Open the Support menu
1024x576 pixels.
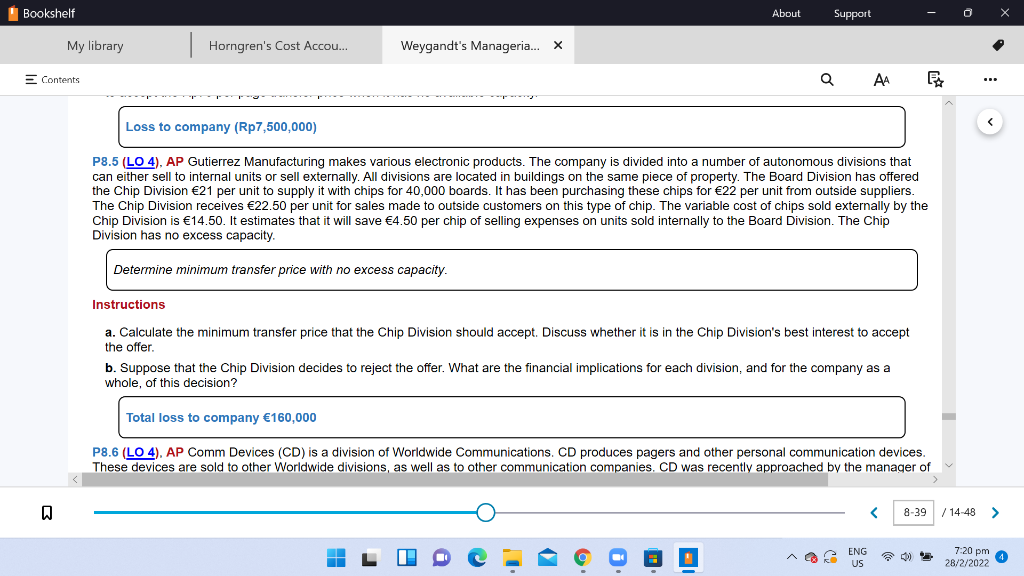click(x=852, y=13)
